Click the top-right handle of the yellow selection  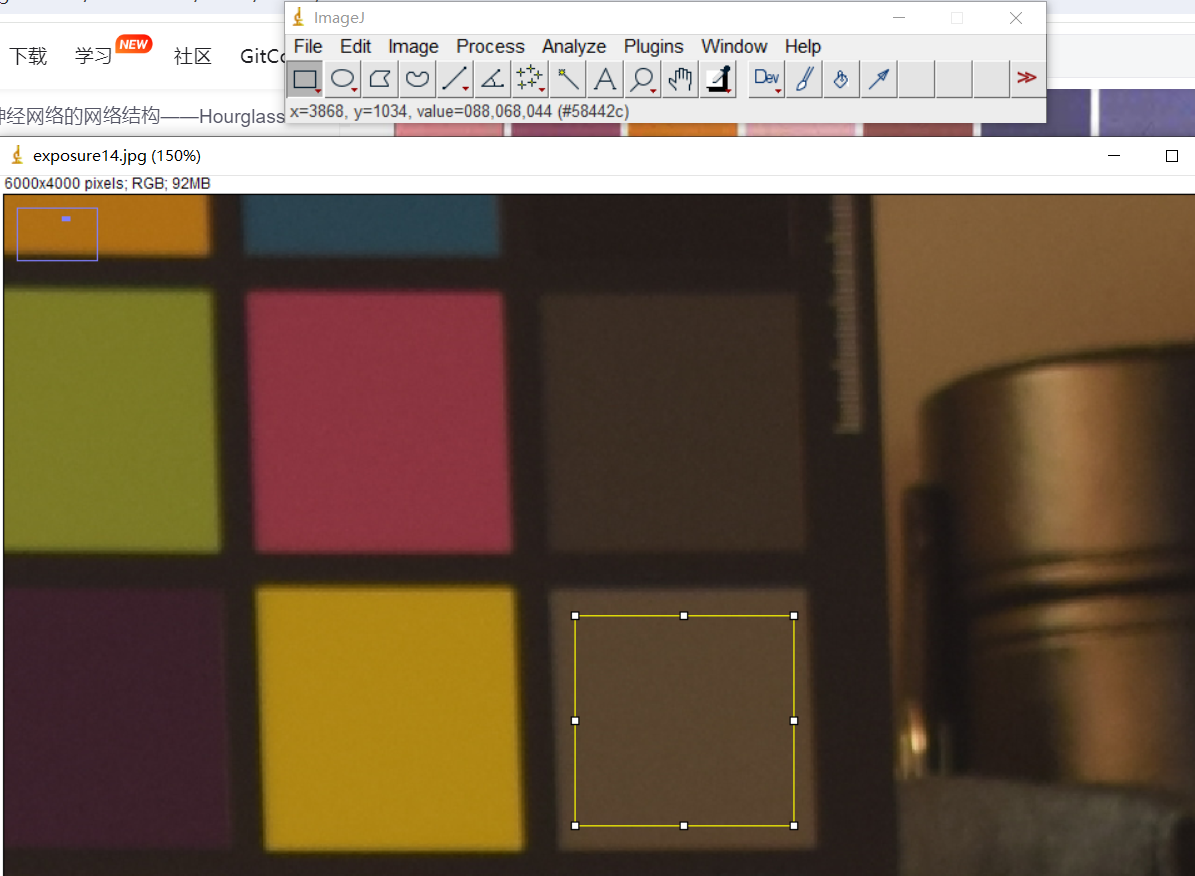pyautogui.click(x=794, y=616)
